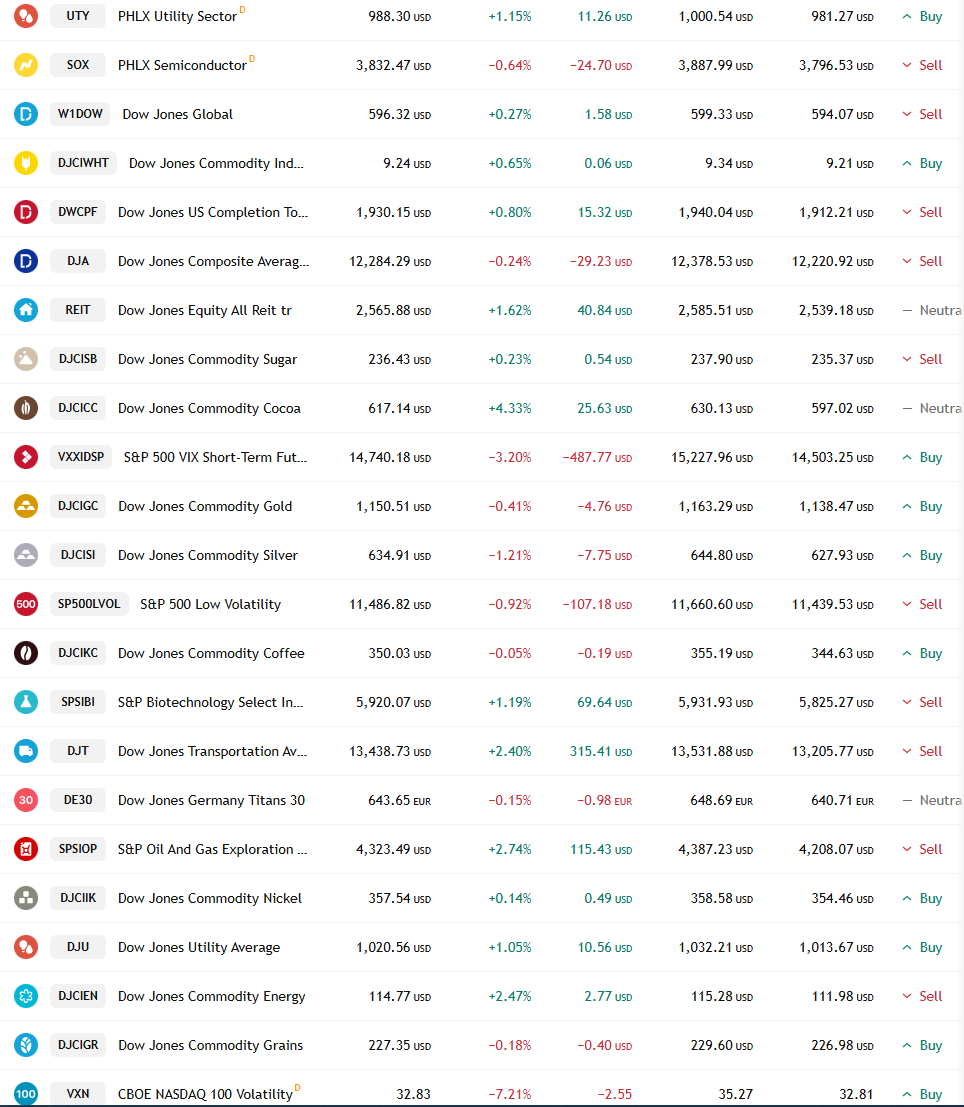Click the Buy rating for VXXIDSP

click(922, 457)
